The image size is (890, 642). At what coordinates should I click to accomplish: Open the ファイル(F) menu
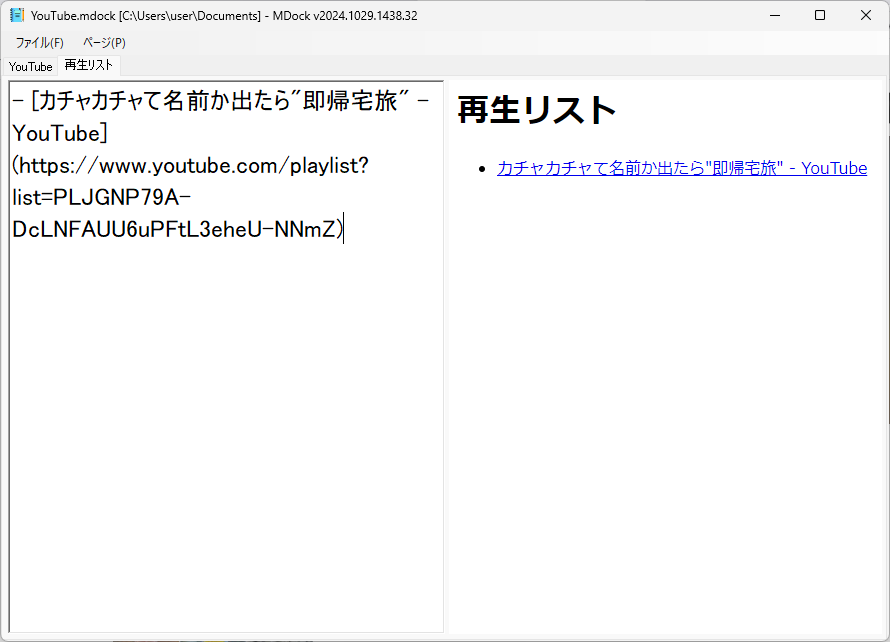[x=39, y=43]
